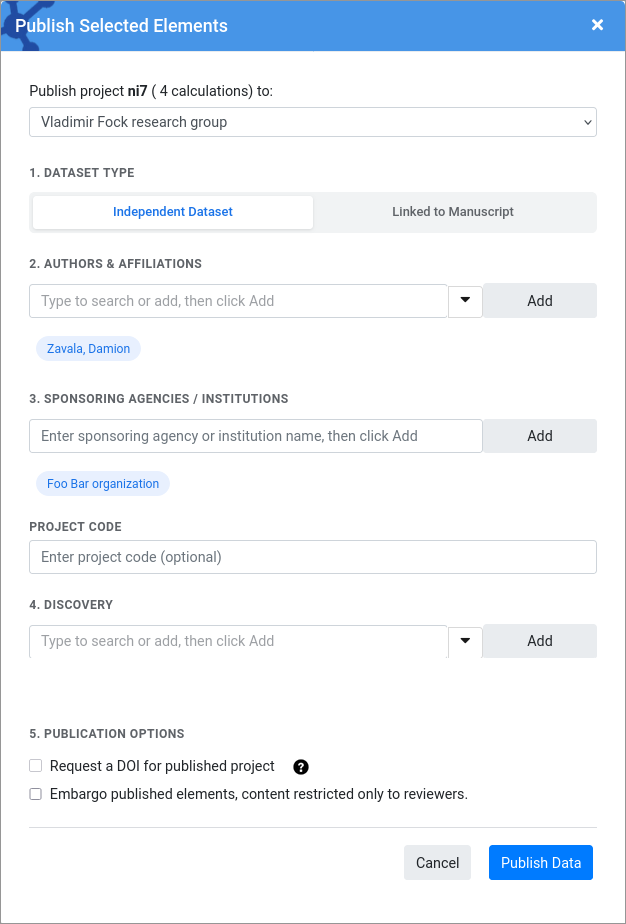The width and height of the screenshot is (626, 924).
Task: Expand the authors suggestion dropdown arrow
Action: click(465, 300)
